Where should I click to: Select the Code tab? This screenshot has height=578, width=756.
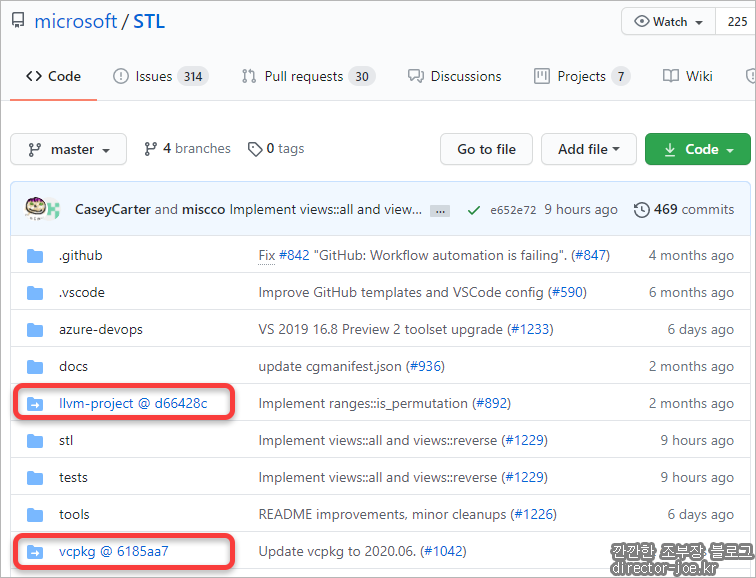point(53,76)
